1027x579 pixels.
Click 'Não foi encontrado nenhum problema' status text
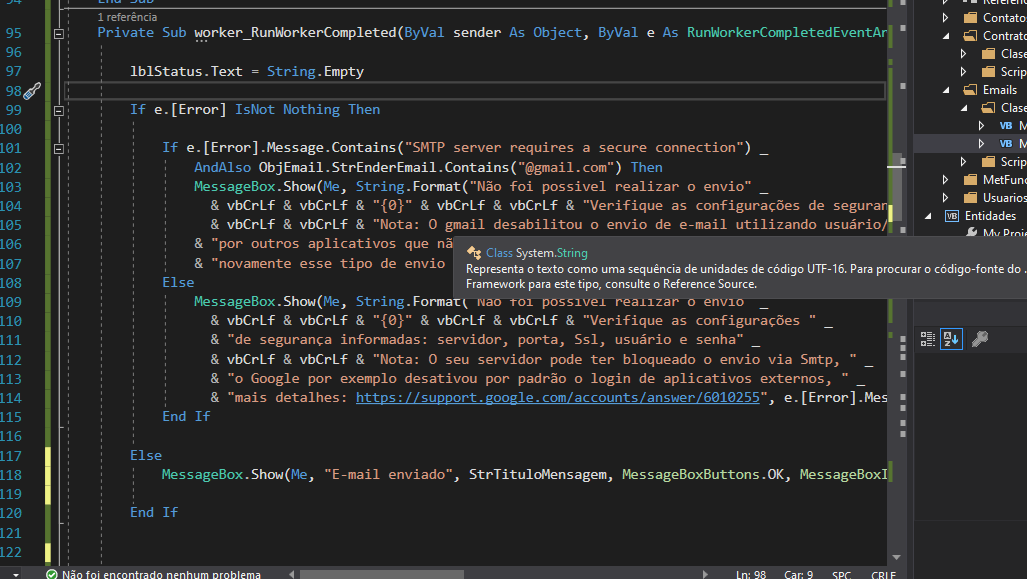pos(161,574)
